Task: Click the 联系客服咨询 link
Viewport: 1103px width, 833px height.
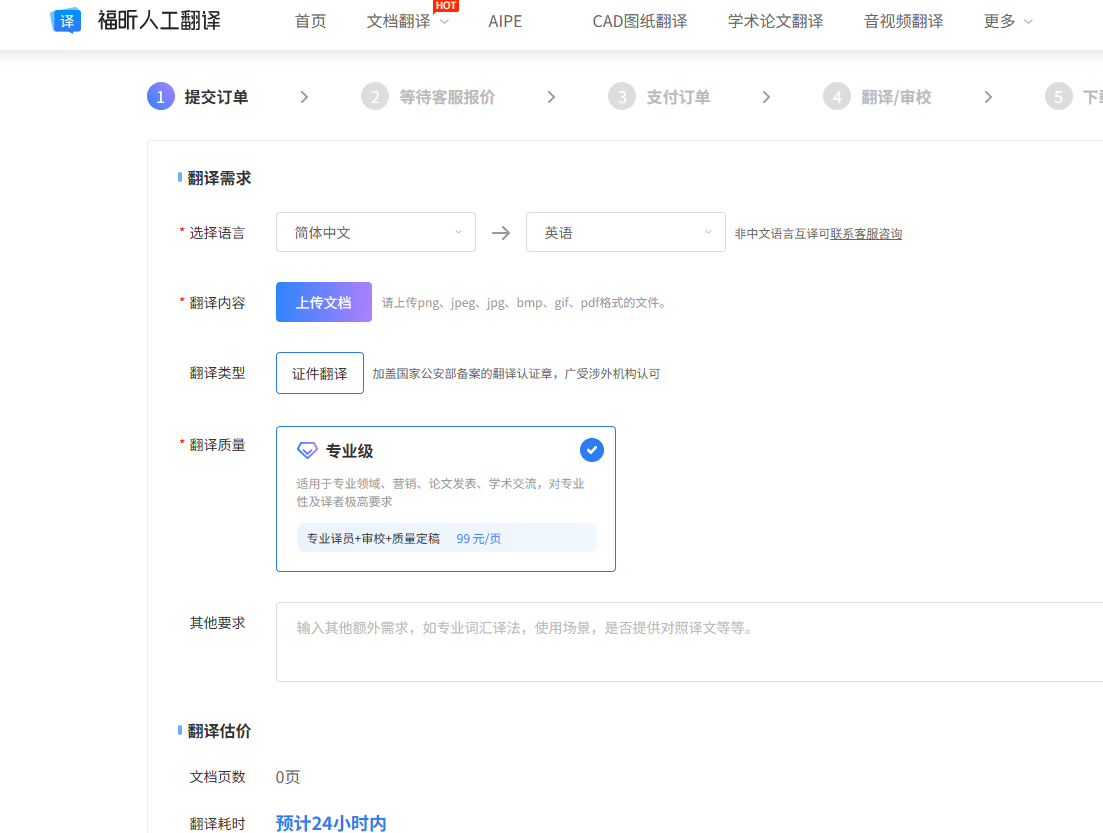Action: click(866, 234)
